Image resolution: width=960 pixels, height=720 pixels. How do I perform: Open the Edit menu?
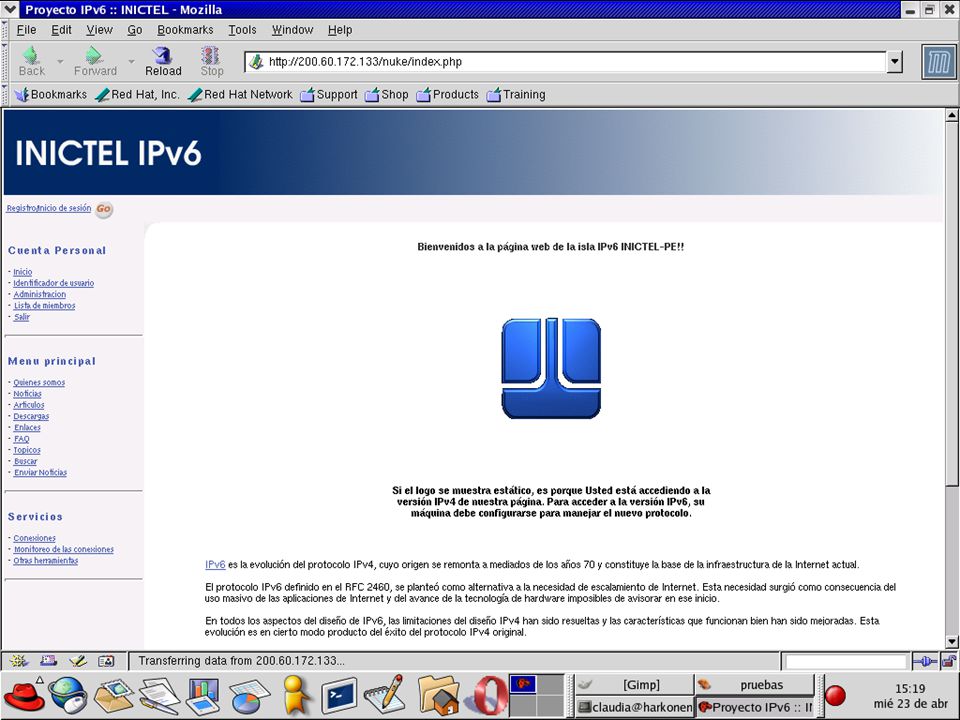pyautogui.click(x=61, y=29)
